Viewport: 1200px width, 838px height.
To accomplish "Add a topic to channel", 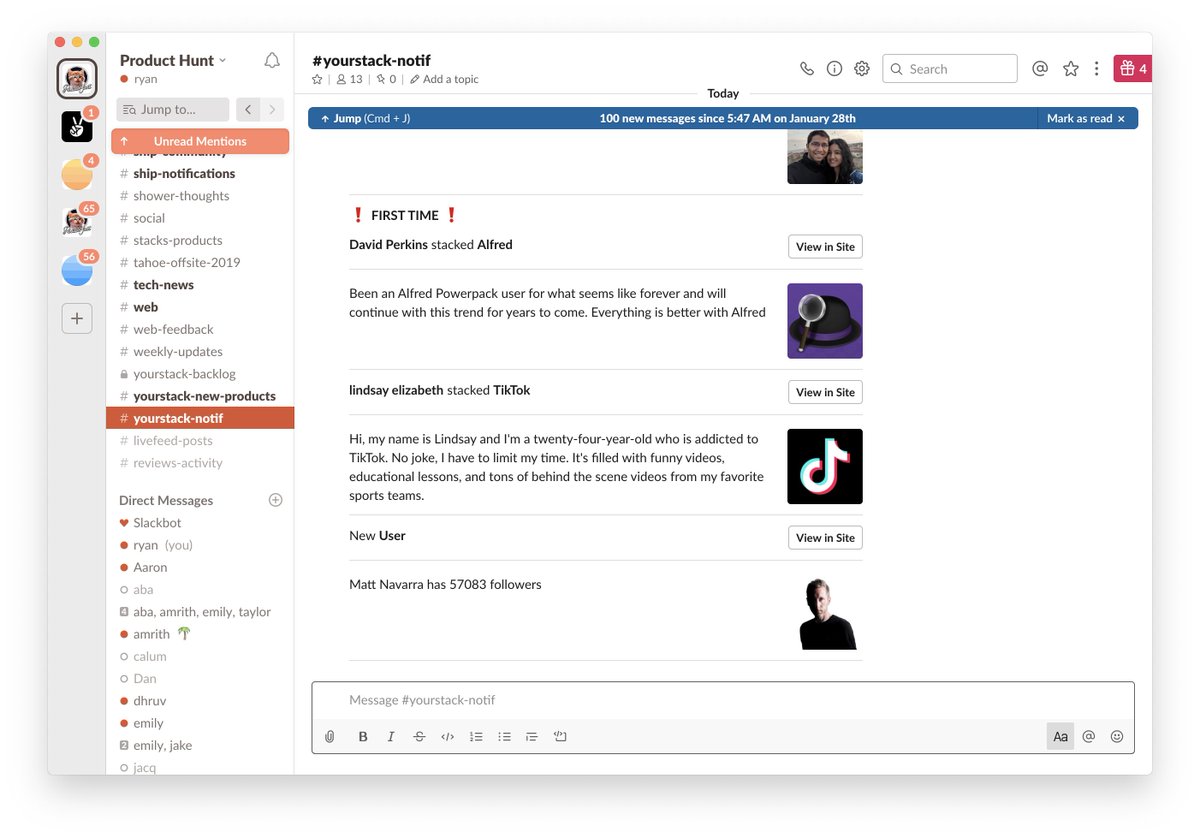I will 444,79.
